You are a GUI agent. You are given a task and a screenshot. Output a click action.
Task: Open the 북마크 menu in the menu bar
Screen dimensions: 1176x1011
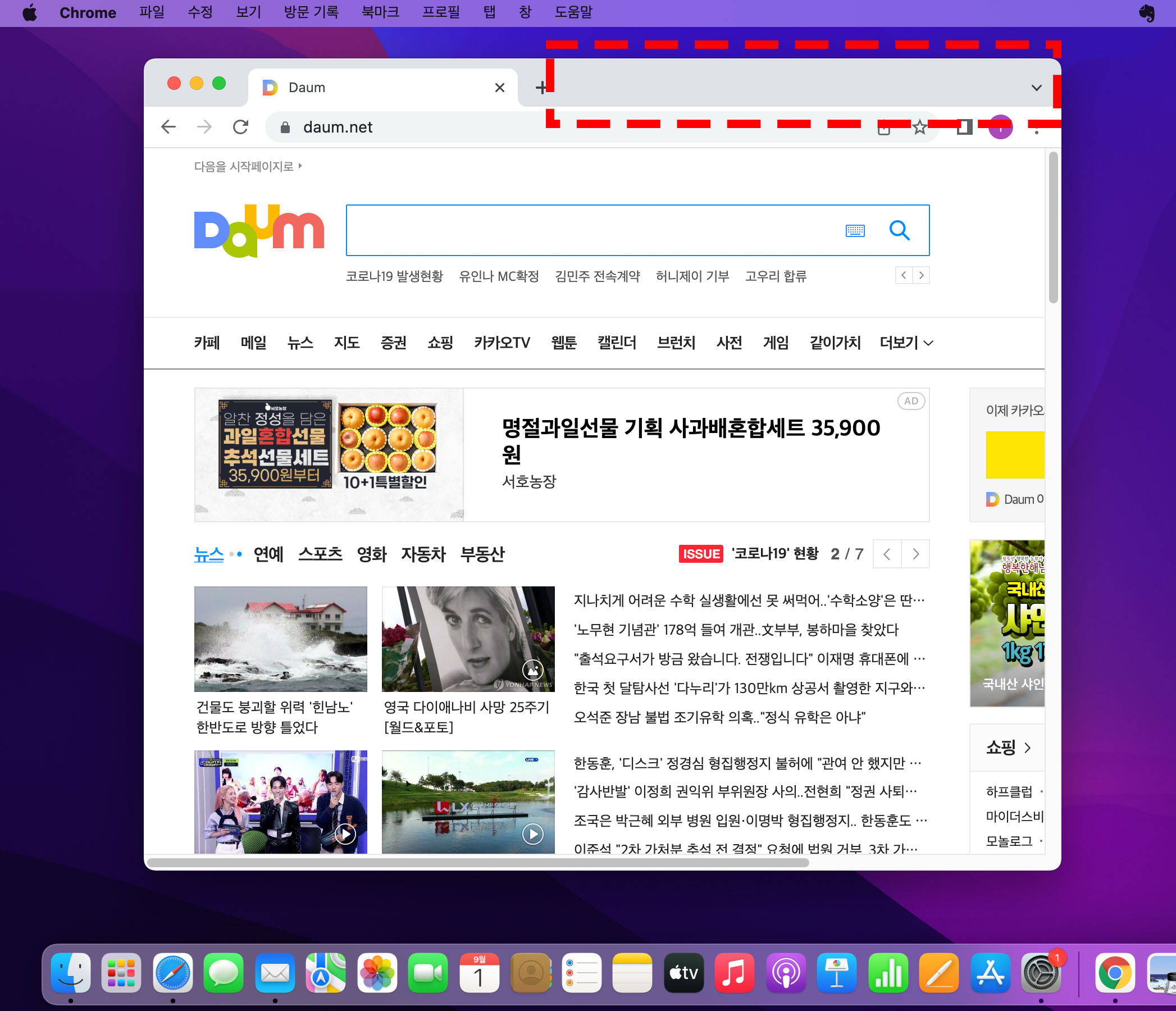[x=380, y=12]
